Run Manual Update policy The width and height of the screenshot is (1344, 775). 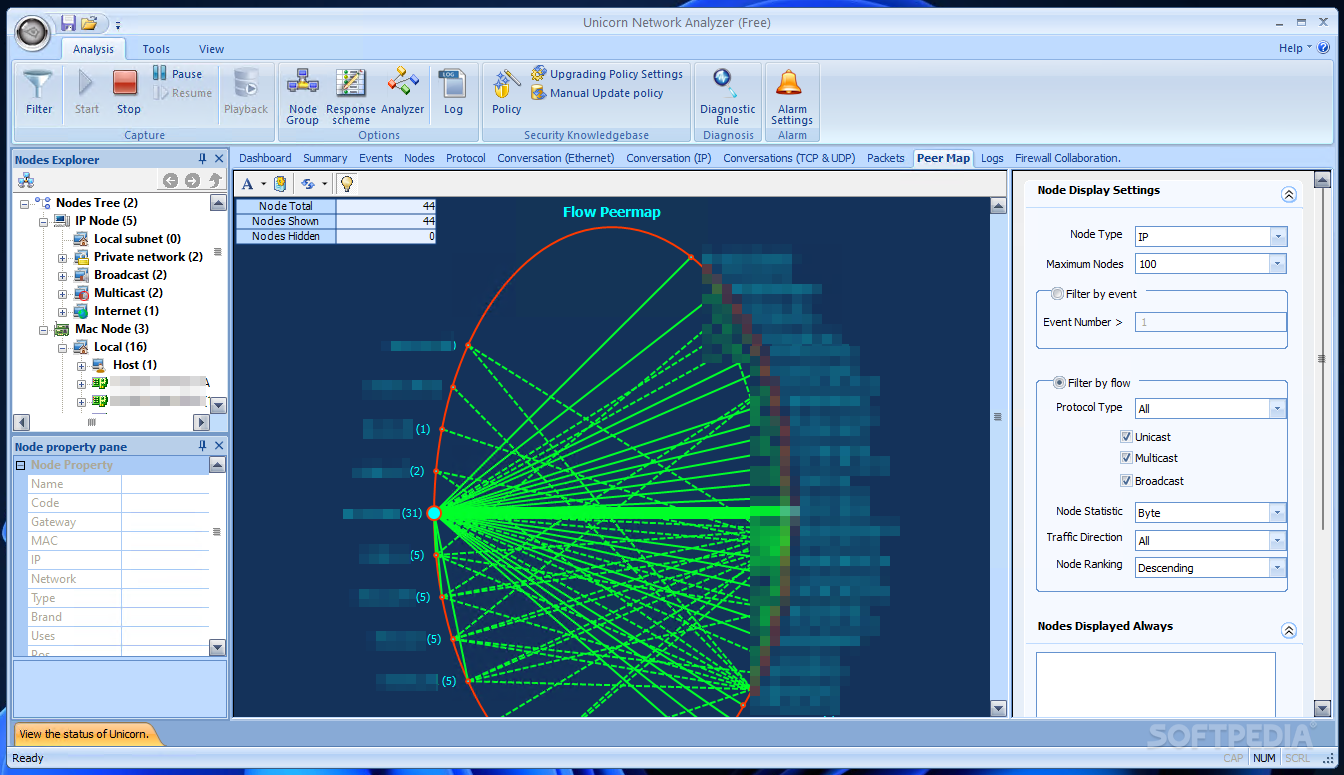[597, 93]
